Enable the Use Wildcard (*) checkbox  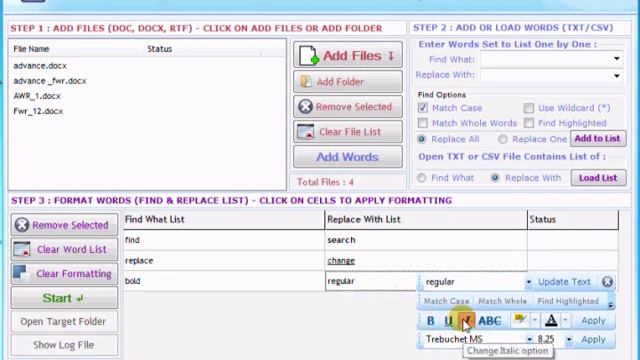pos(529,108)
